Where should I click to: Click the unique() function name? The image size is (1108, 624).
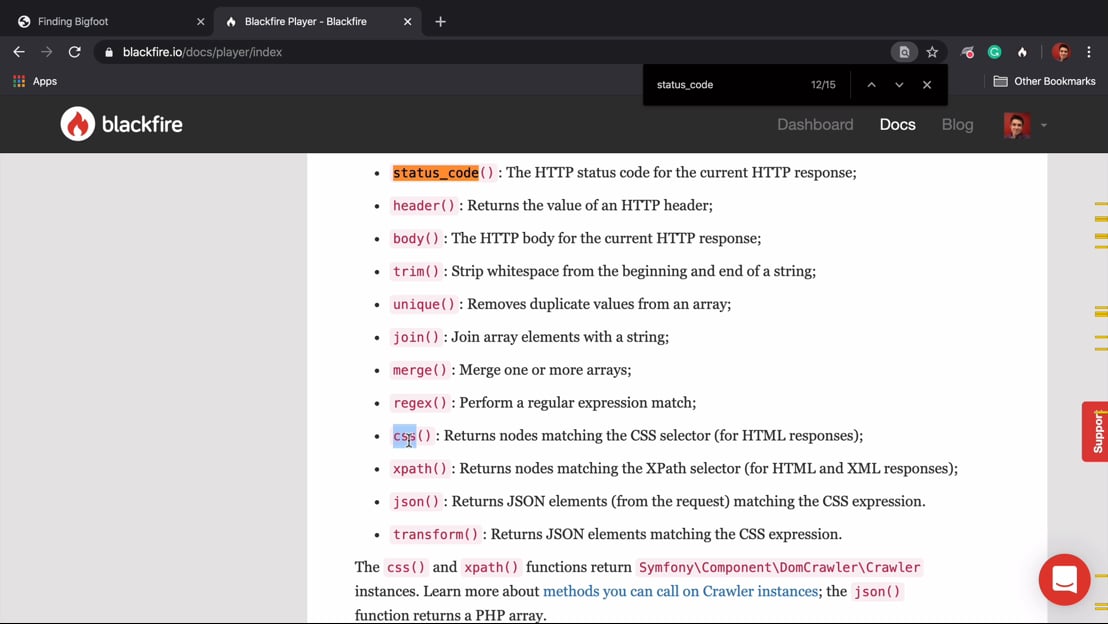point(424,304)
